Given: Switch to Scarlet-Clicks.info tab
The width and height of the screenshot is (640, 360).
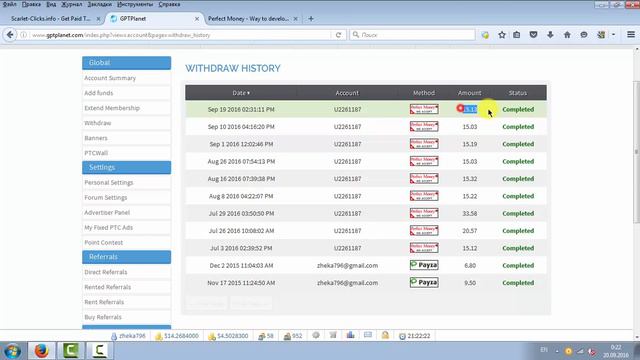Looking at the screenshot, I should [x=51, y=19].
